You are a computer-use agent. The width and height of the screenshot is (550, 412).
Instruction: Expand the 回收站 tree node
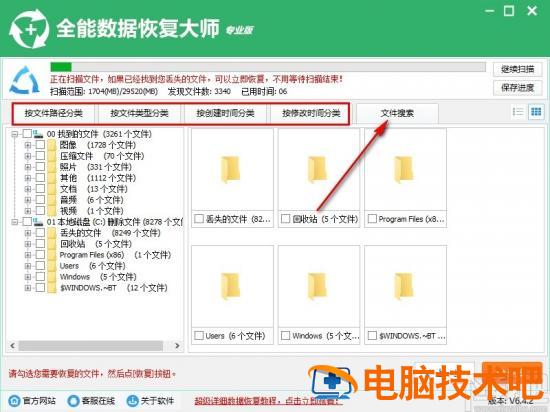(28, 244)
